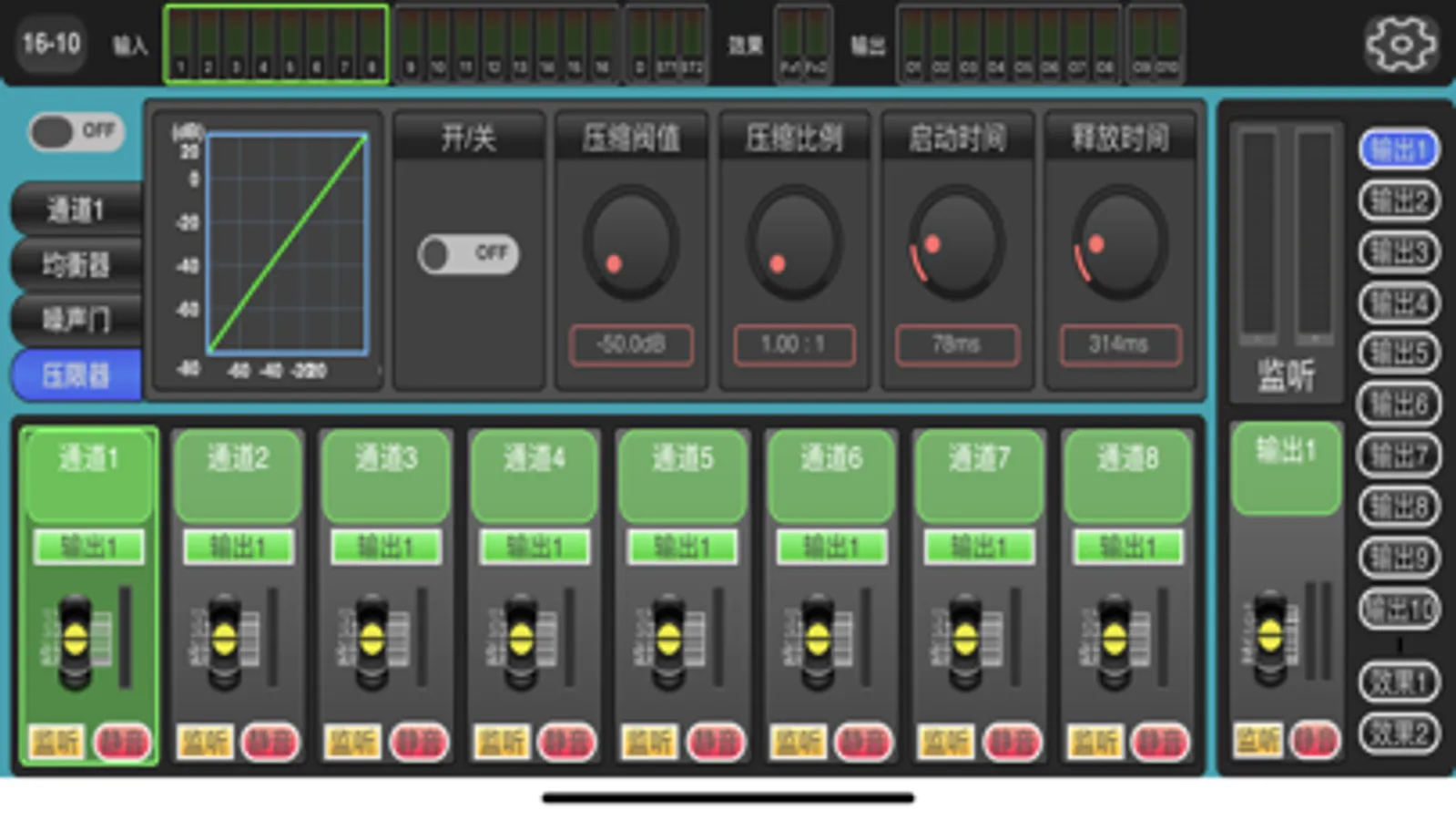
Task: Adjust the 压缩阈值 threshold knob
Action: coord(631,244)
